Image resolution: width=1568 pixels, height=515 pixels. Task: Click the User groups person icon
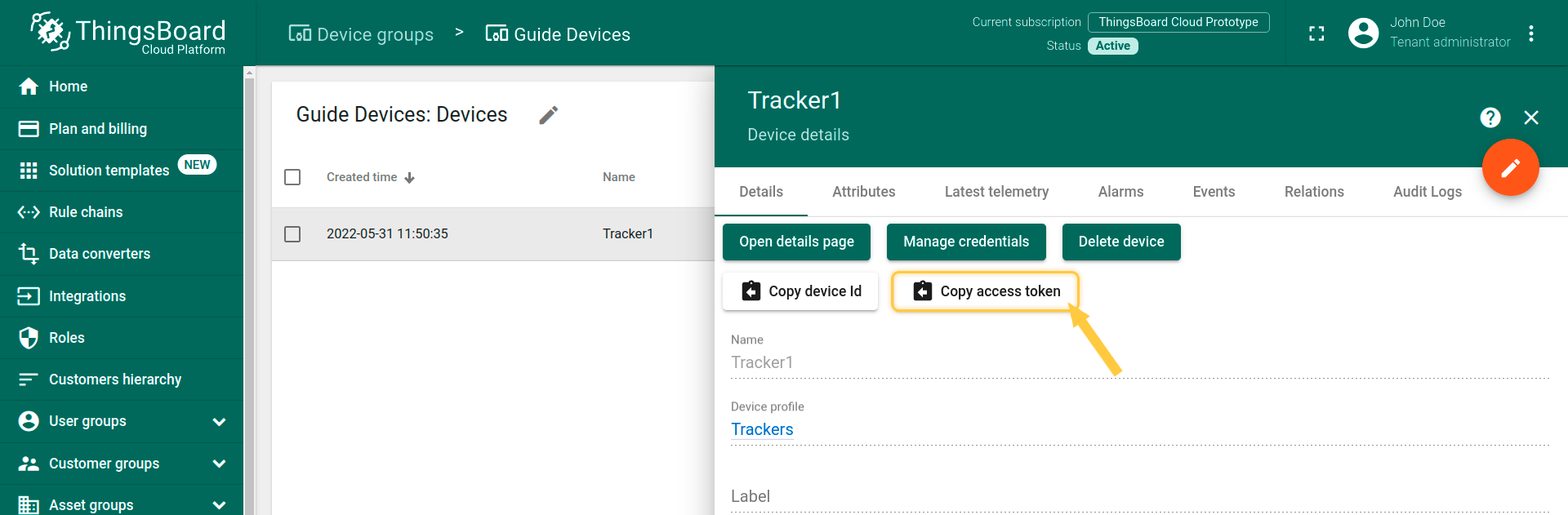point(29,421)
